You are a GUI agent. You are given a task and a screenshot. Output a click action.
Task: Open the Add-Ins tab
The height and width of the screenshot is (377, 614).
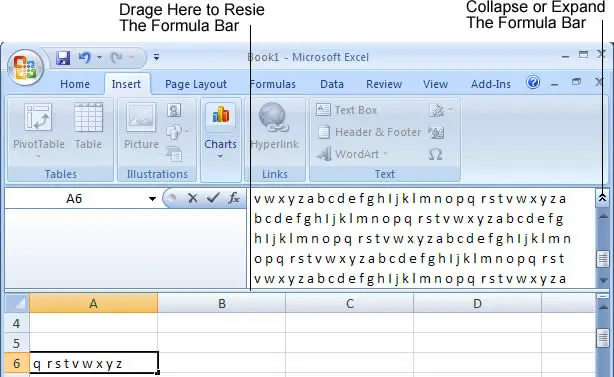[x=491, y=84]
